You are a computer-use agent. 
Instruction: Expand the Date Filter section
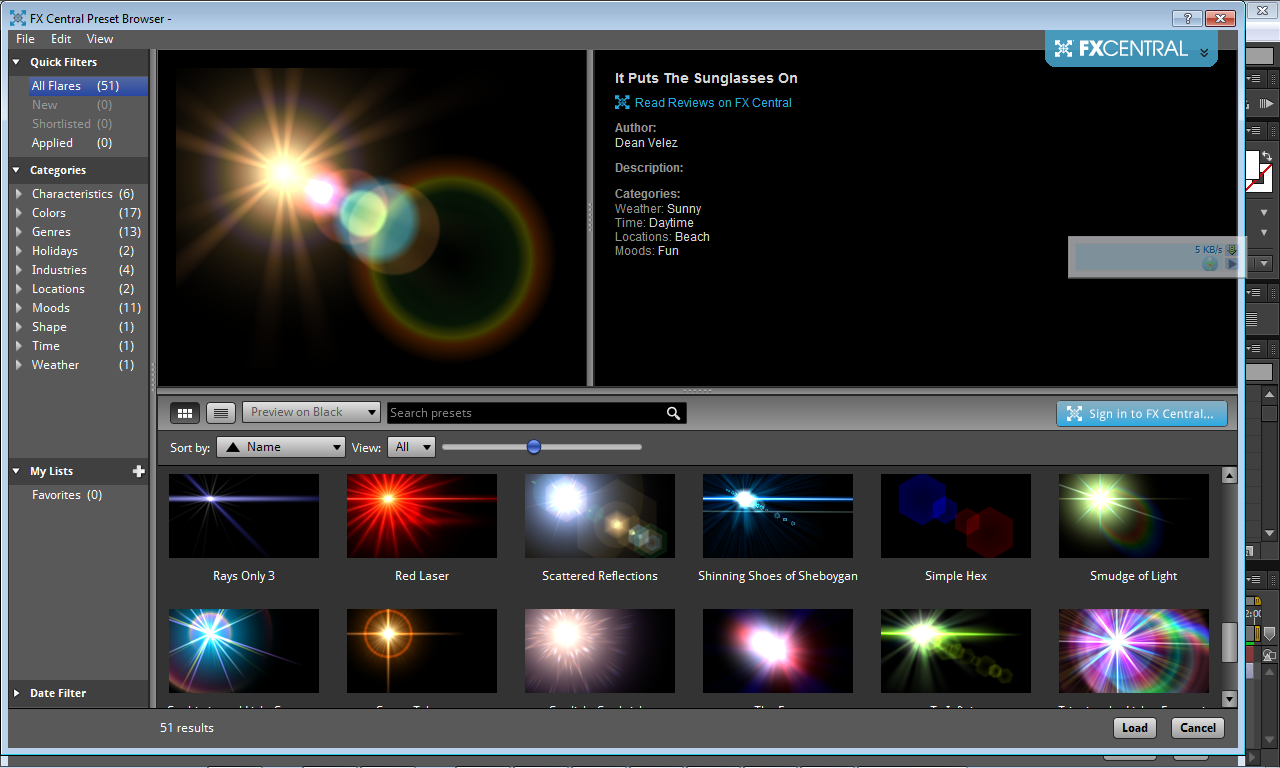coord(16,693)
